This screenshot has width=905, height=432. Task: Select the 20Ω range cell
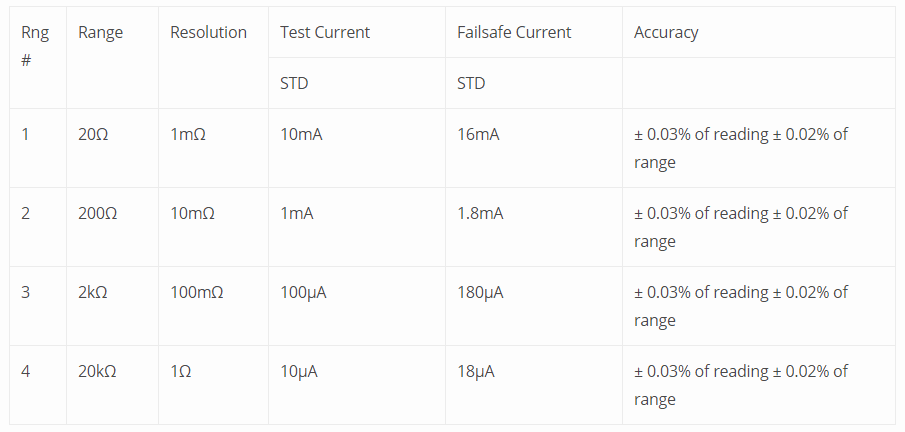93,134
